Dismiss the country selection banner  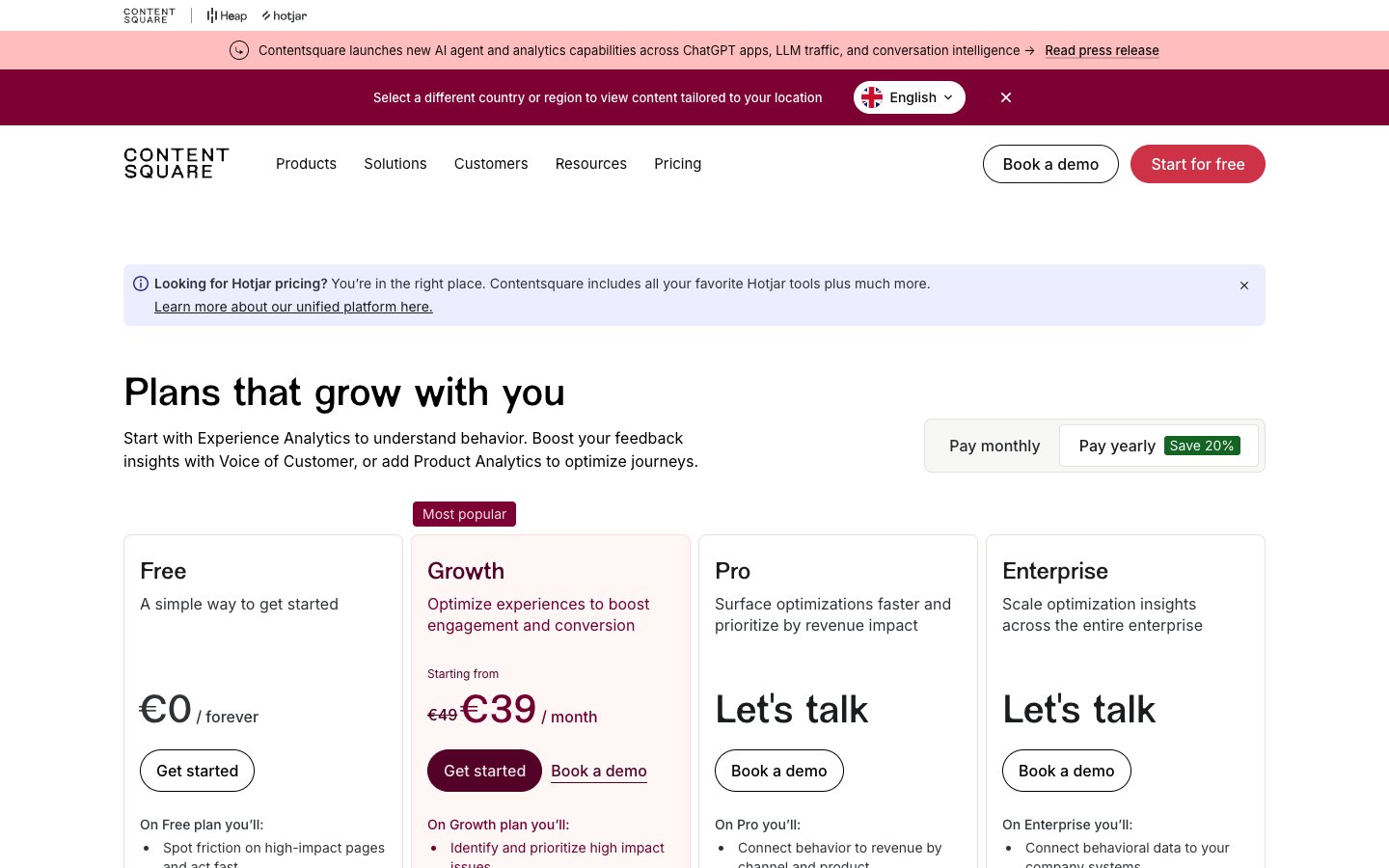pyautogui.click(x=1006, y=97)
